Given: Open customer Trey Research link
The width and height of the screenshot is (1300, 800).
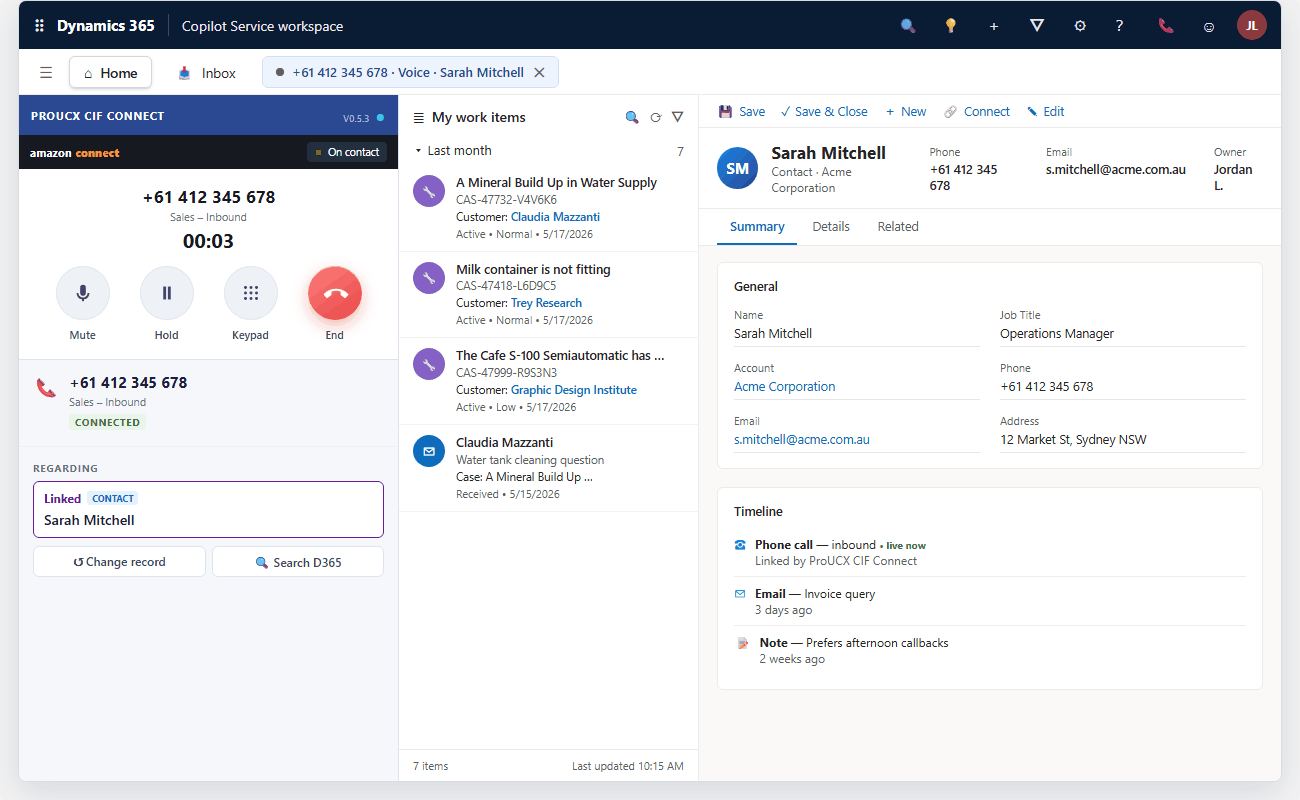Looking at the screenshot, I should coord(546,303).
